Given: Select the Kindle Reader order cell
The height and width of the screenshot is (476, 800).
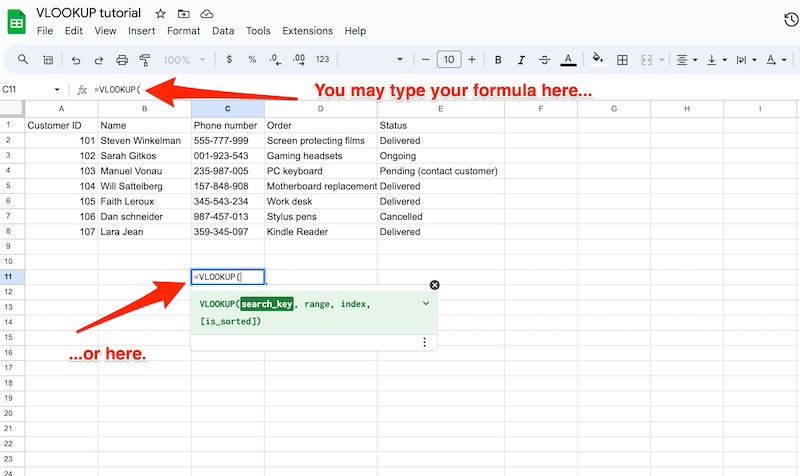Looking at the screenshot, I should point(321,232).
